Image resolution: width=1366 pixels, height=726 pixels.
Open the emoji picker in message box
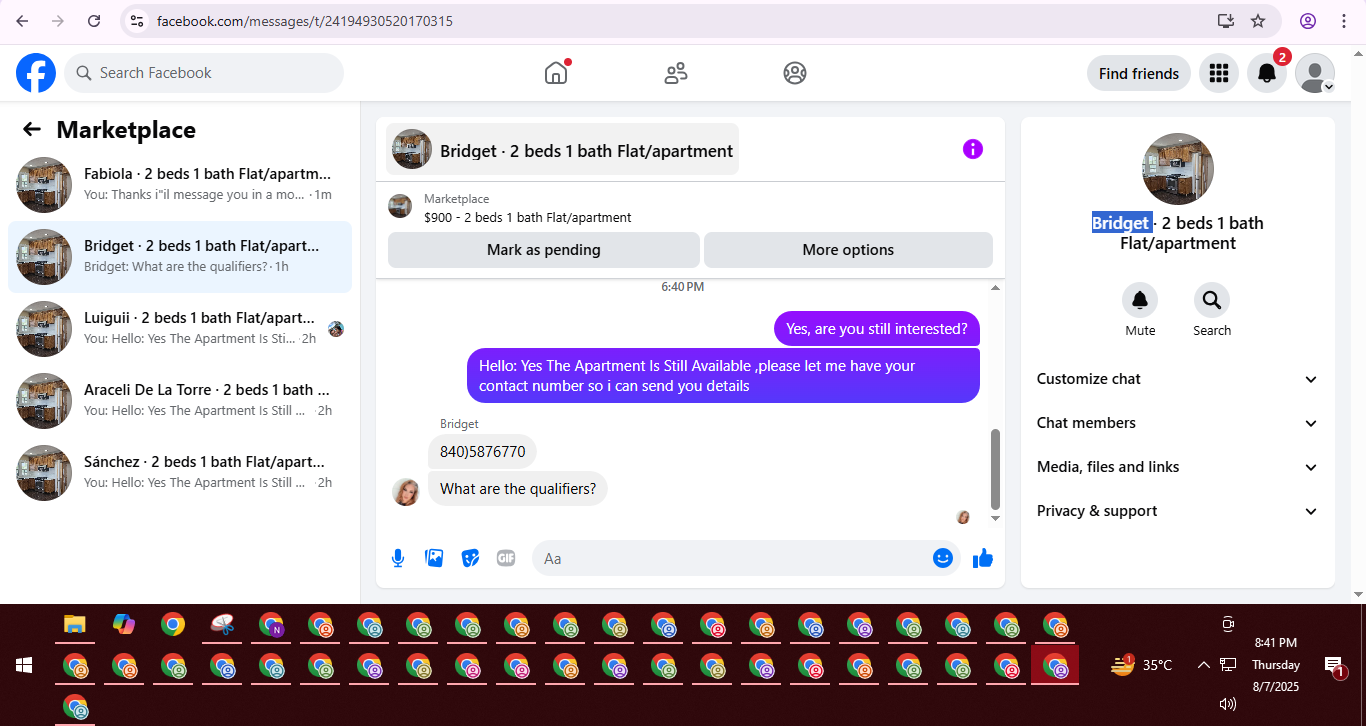coord(943,558)
